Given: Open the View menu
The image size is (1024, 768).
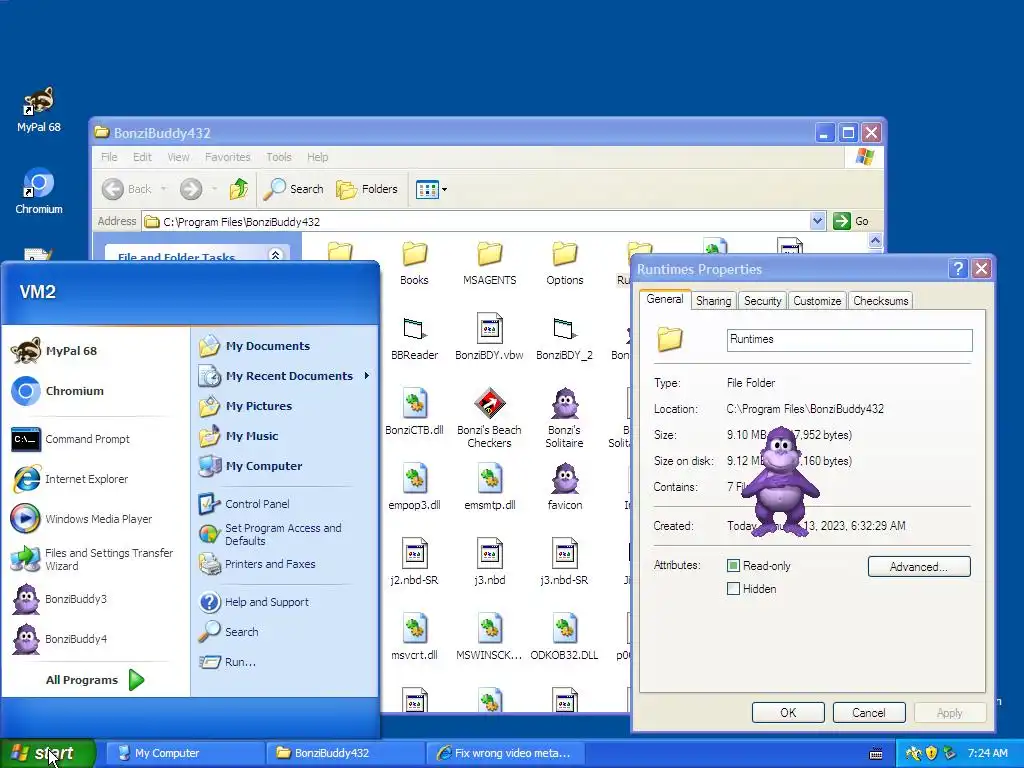Looking at the screenshot, I should coord(178,157).
